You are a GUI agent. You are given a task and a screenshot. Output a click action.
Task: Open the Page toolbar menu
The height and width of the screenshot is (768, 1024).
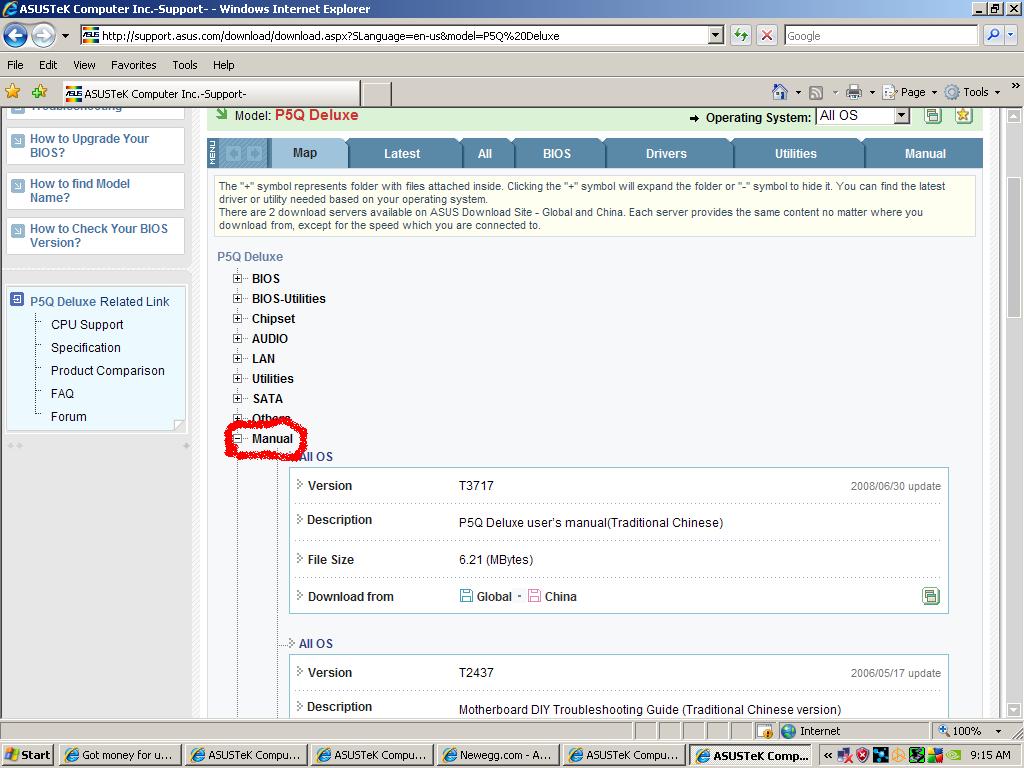coord(912,92)
